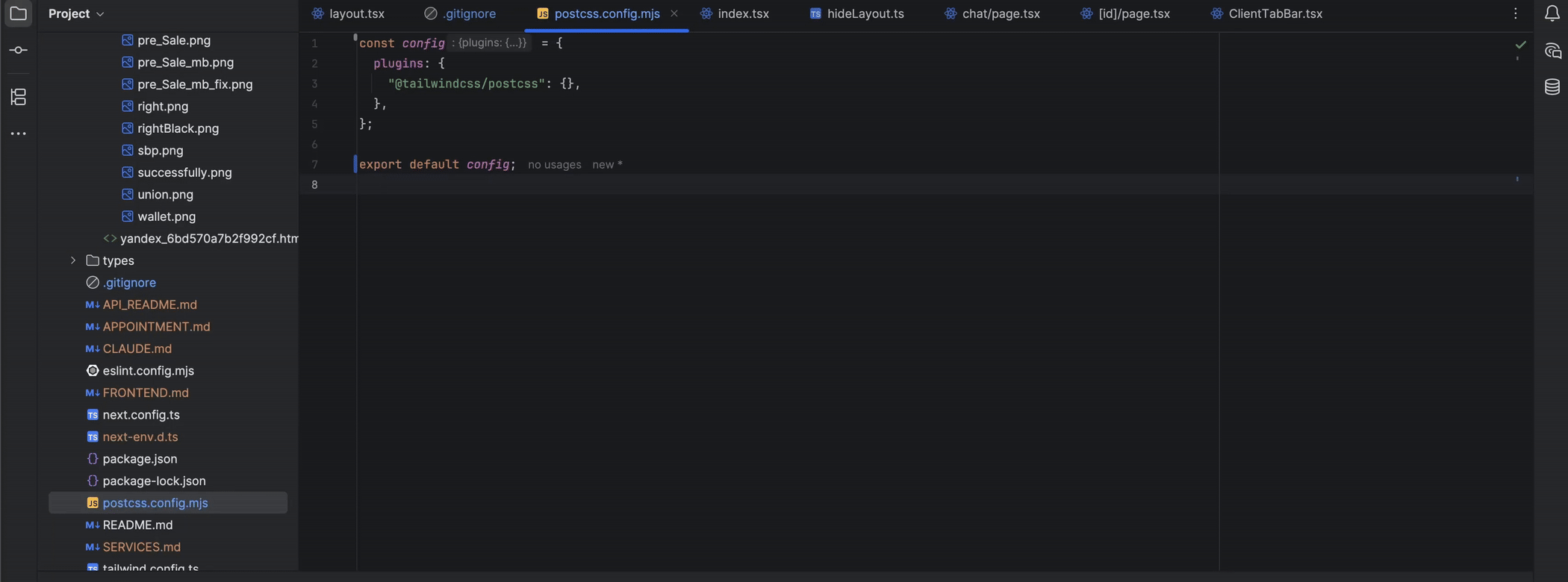Select sbp.png file
Image resolution: width=1568 pixels, height=582 pixels.
coord(161,151)
